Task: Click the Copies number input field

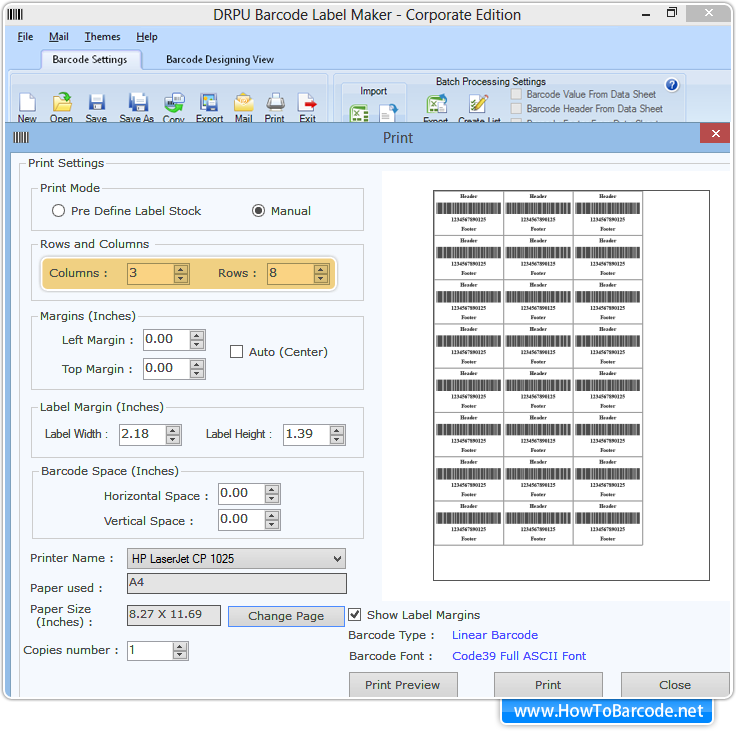Action: (x=150, y=651)
